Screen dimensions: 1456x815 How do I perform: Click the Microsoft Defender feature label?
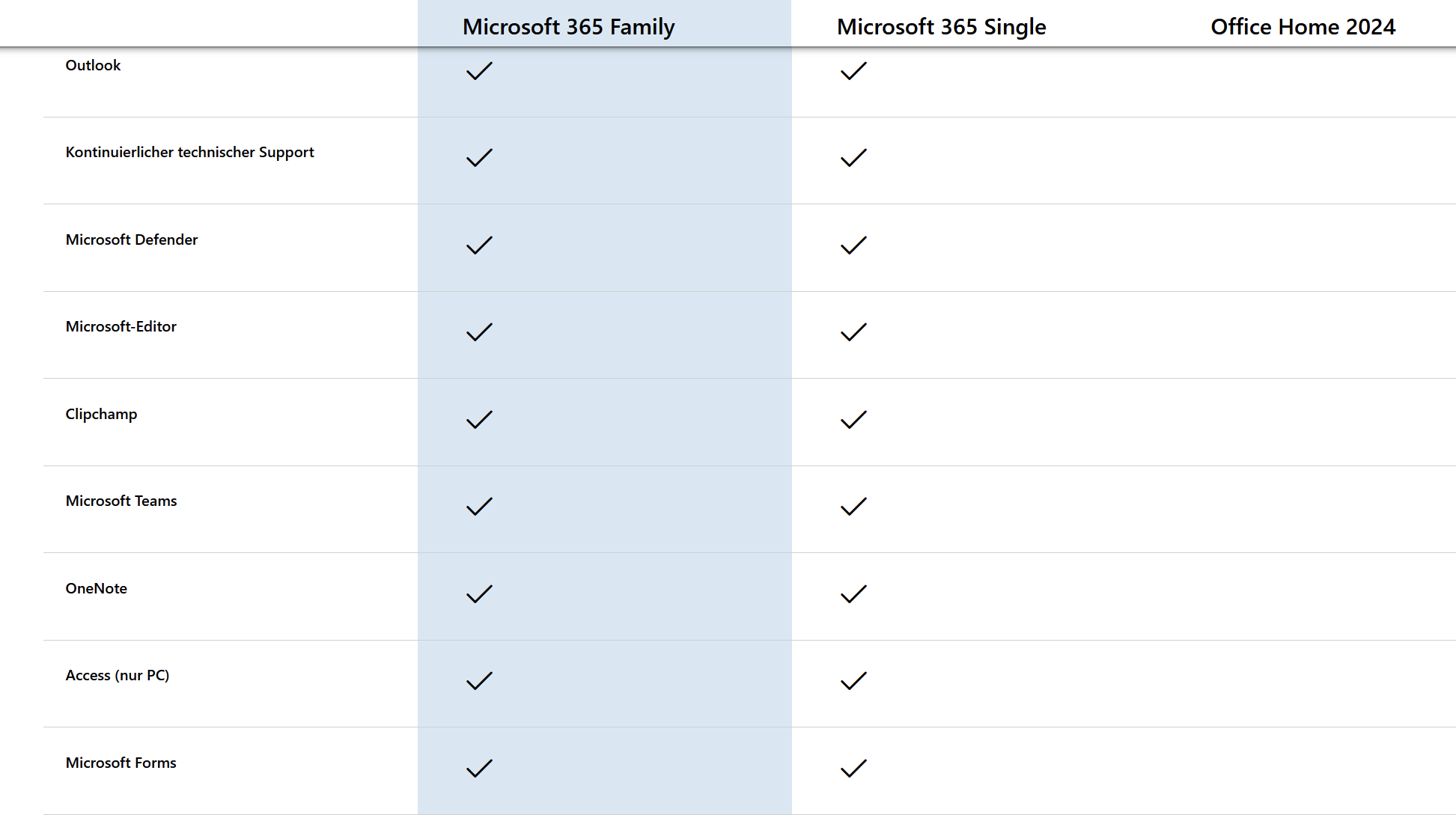[x=132, y=239]
